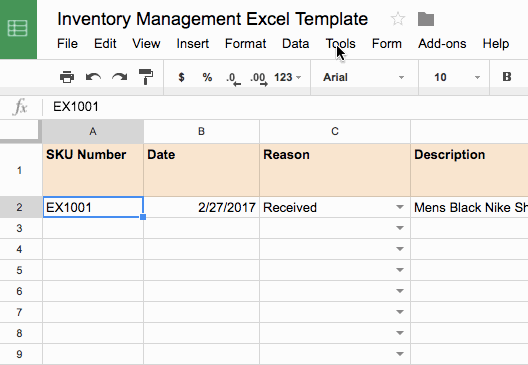The width and height of the screenshot is (528, 365).
Task: Open the File menu
Action: click(67, 43)
